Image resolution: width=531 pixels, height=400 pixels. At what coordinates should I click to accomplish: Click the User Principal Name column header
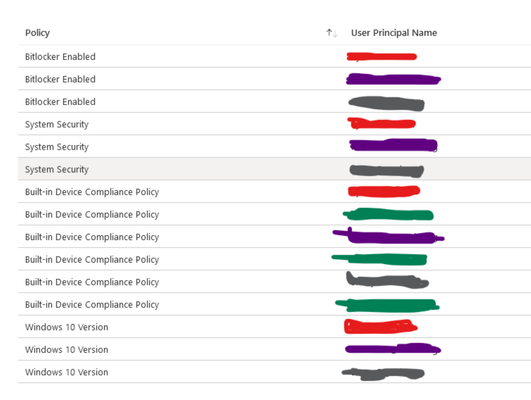tap(394, 33)
